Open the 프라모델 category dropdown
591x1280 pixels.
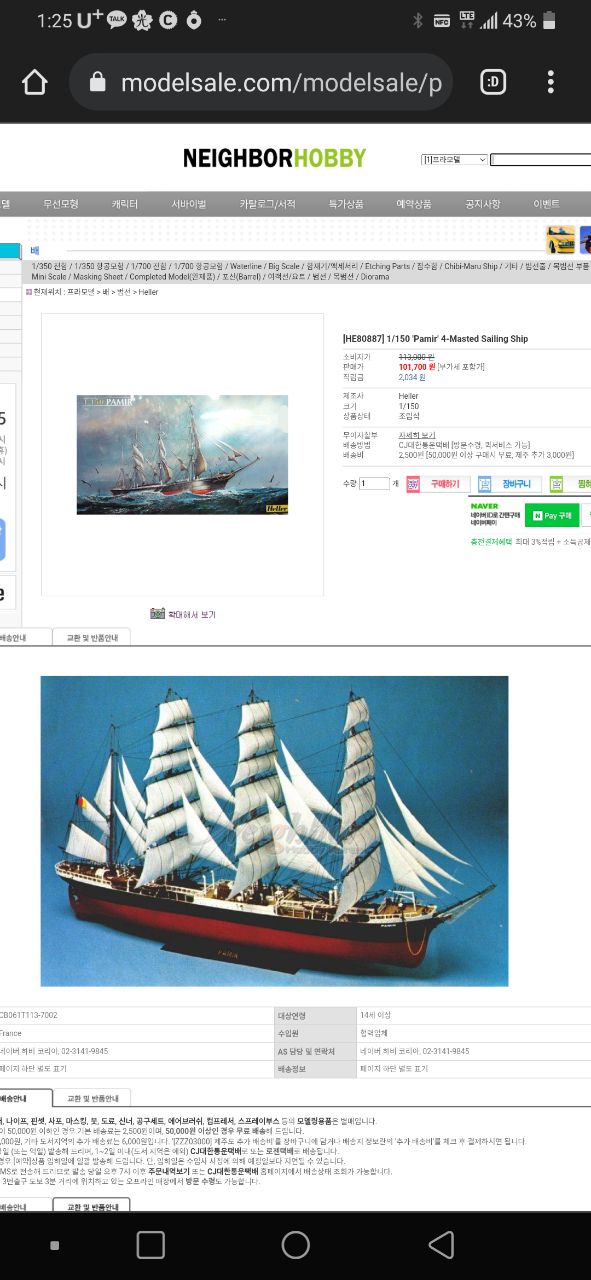(454, 159)
